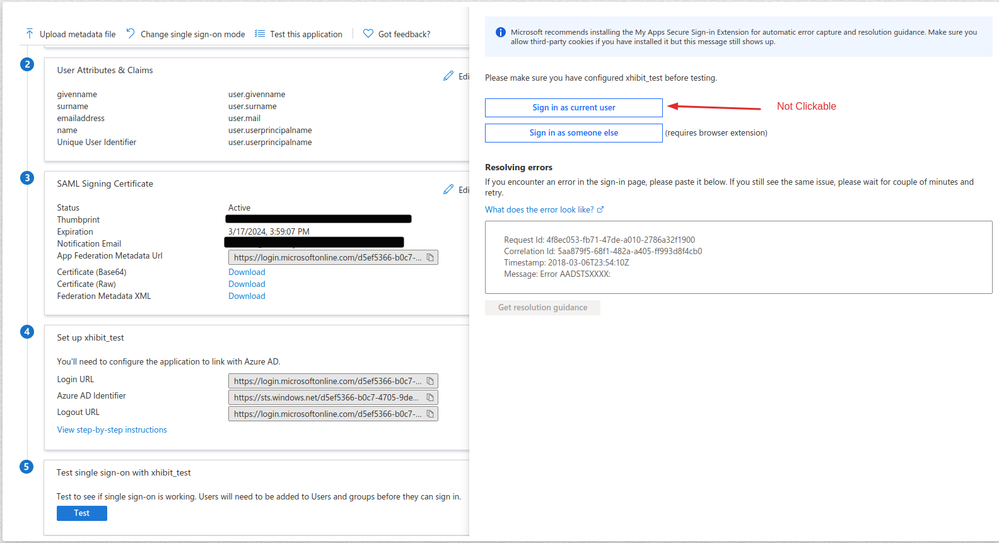Click the info icon in the recommendation banner
The image size is (999, 543).
501,32
